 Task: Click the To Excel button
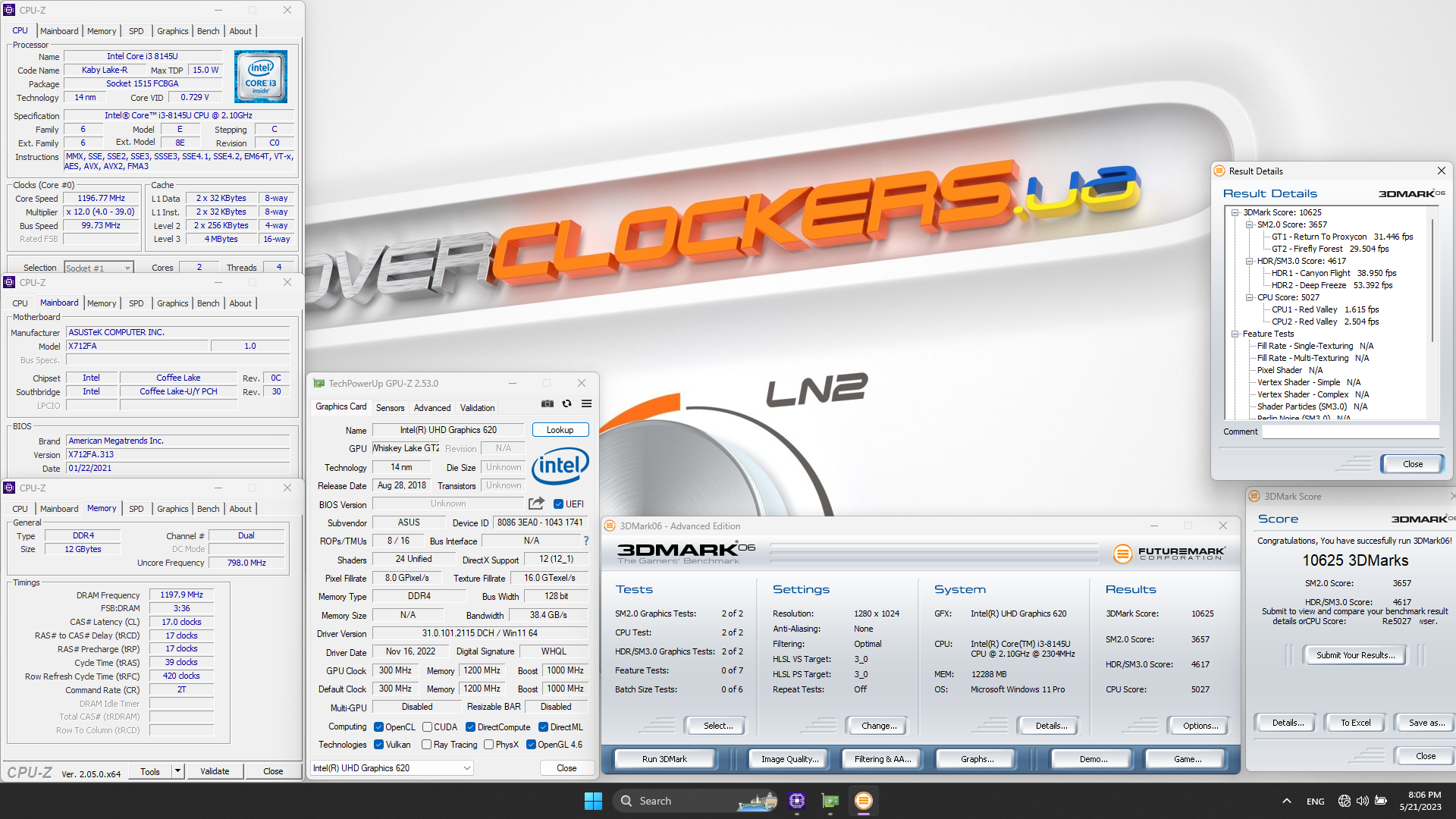pos(1354,723)
